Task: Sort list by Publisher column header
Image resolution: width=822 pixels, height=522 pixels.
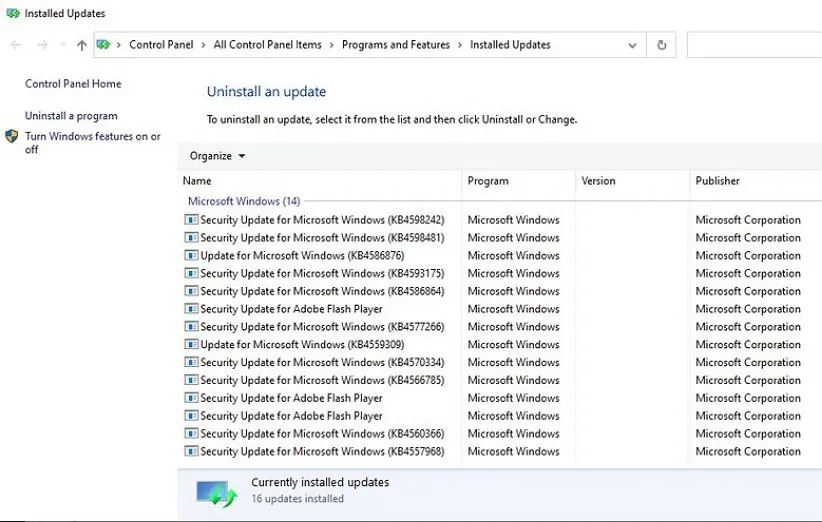Action: point(718,181)
